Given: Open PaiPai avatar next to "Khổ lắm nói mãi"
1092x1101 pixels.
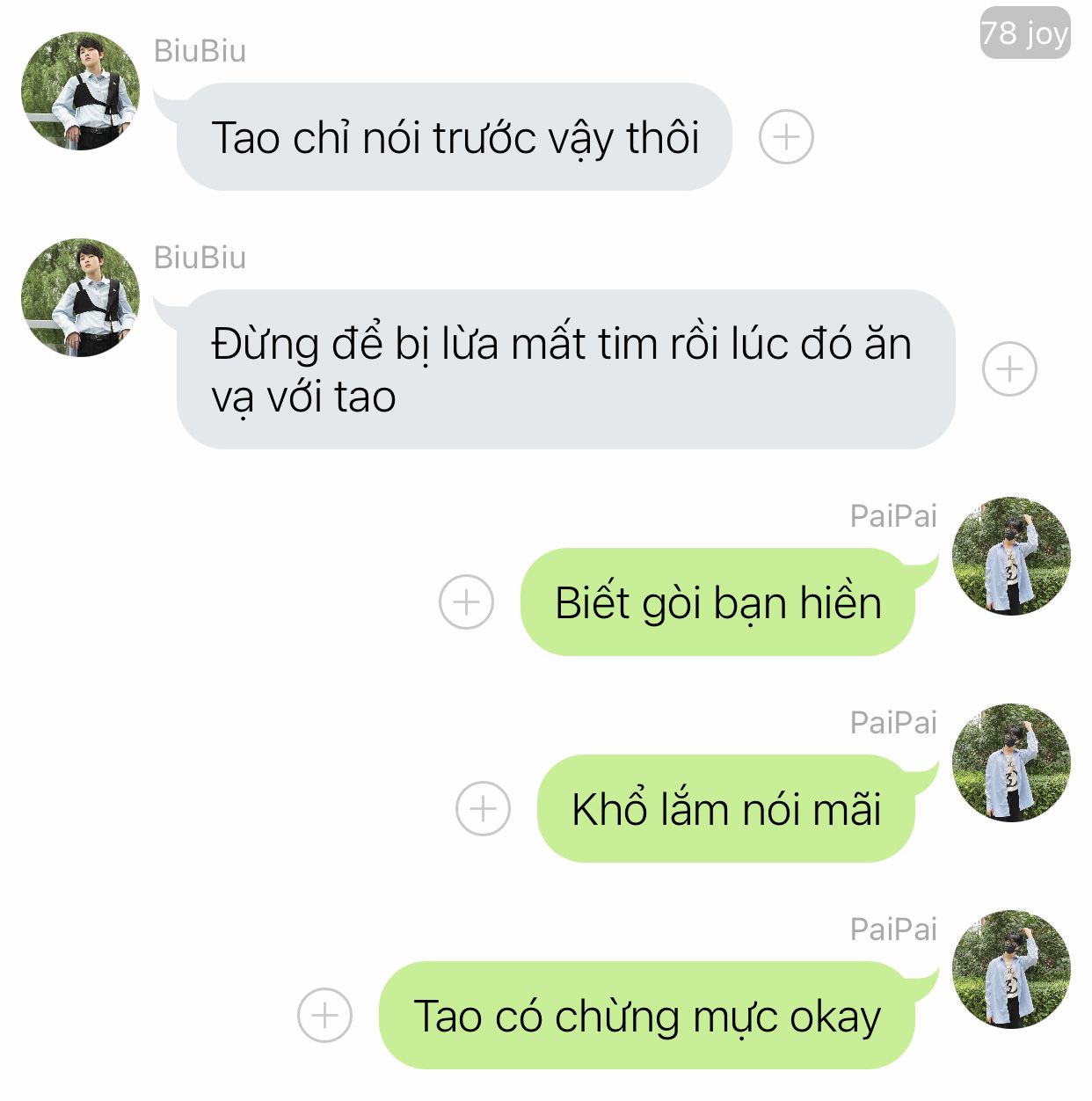Looking at the screenshot, I should pyautogui.click(x=1011, y=762).
